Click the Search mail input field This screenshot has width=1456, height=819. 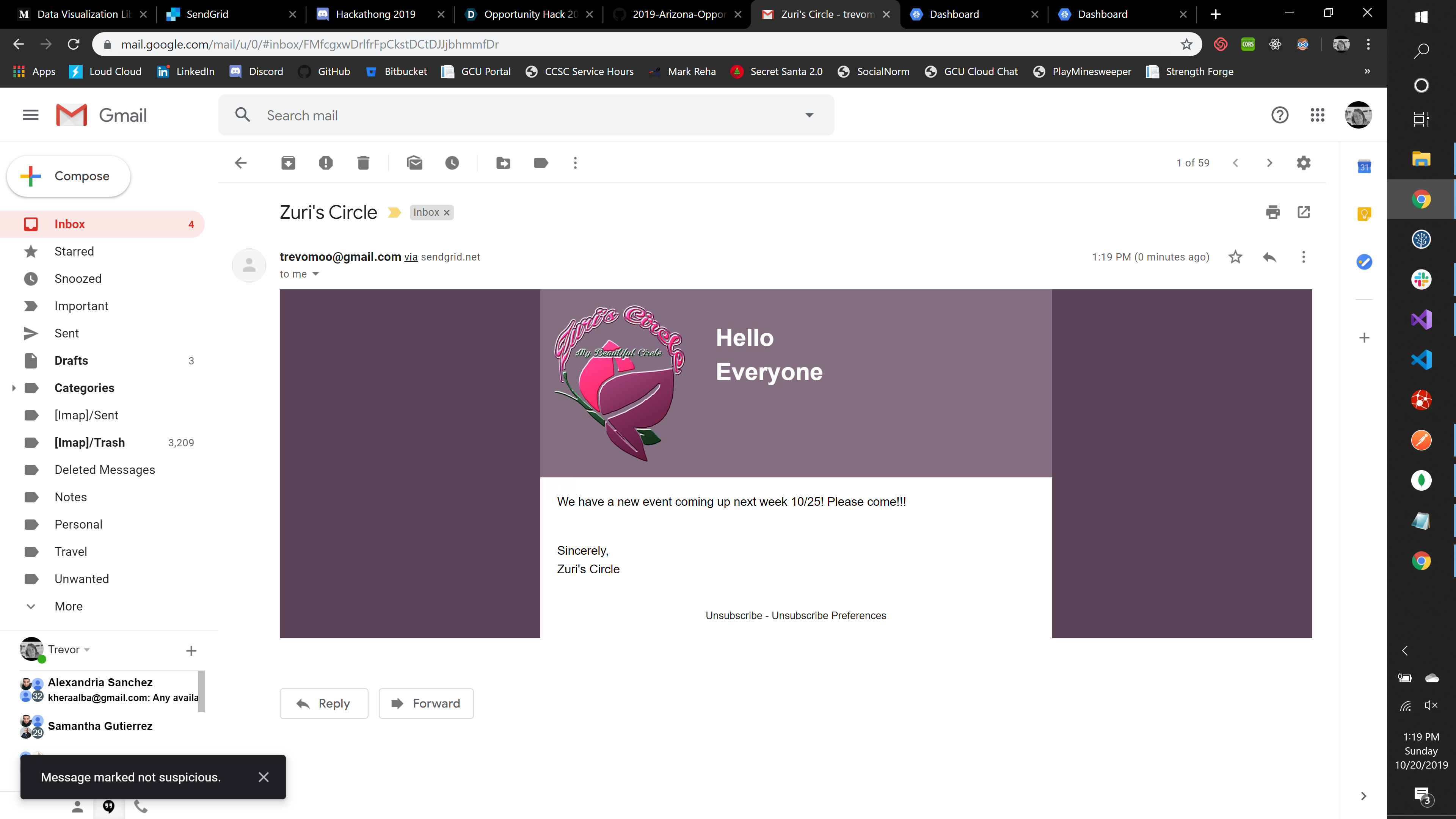(526, 115)
